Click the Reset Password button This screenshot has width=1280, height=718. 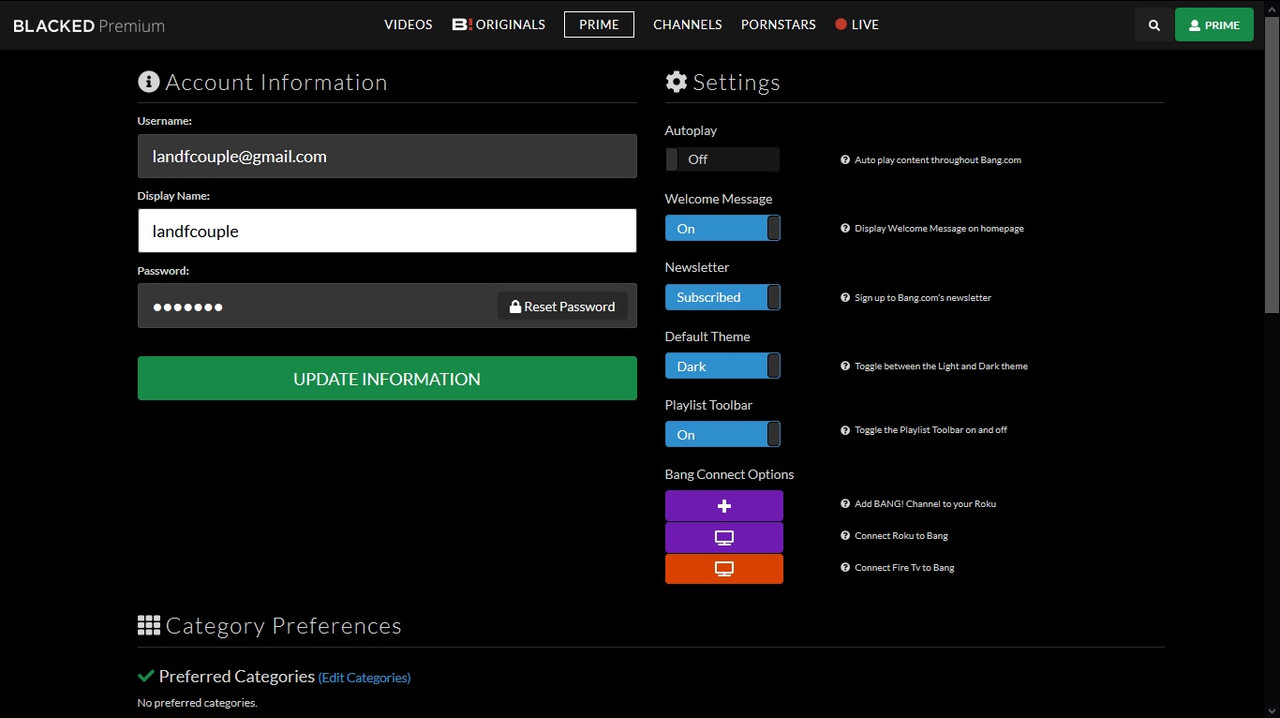(563, 306)
